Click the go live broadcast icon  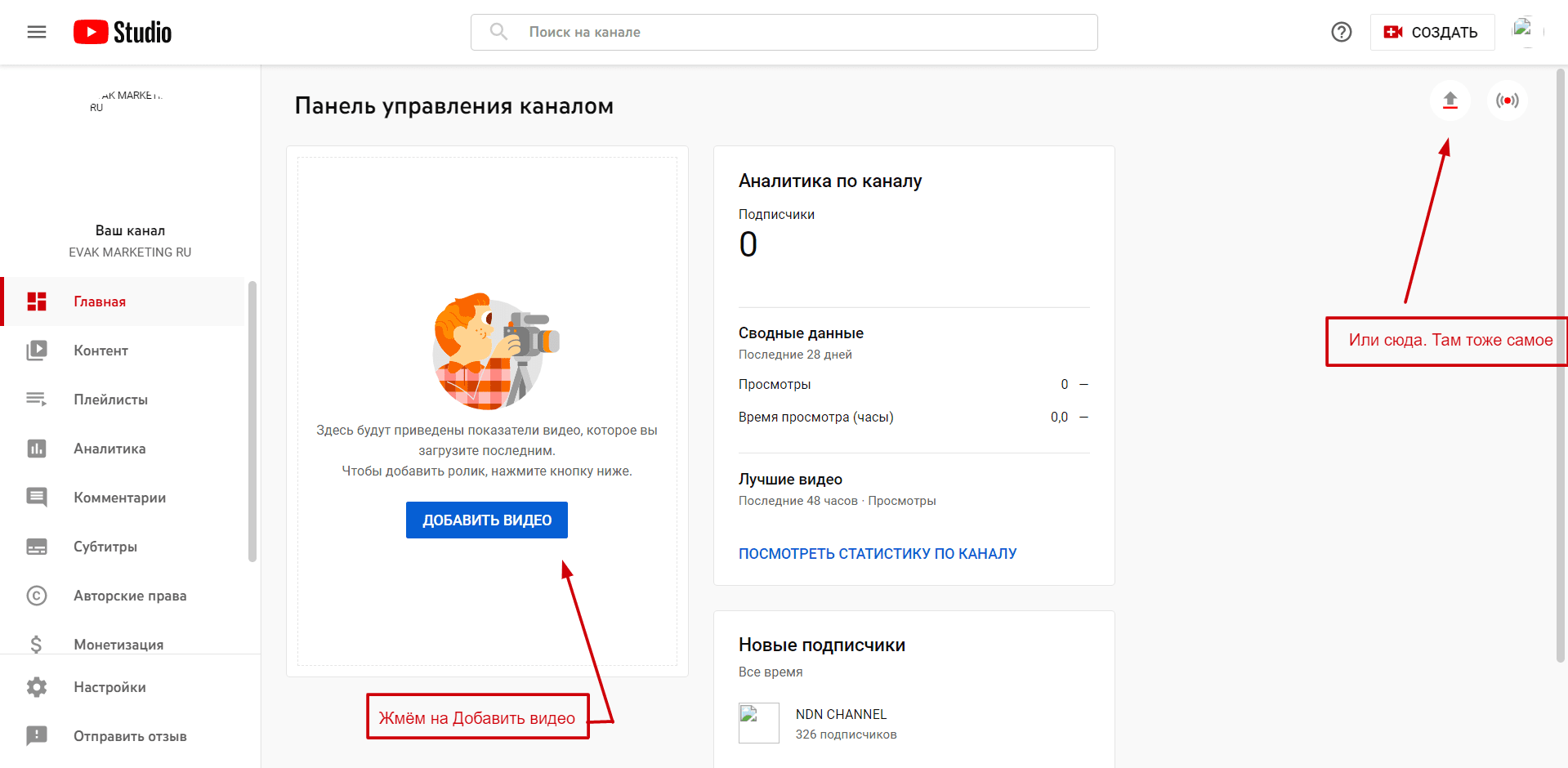point(1508,100)
